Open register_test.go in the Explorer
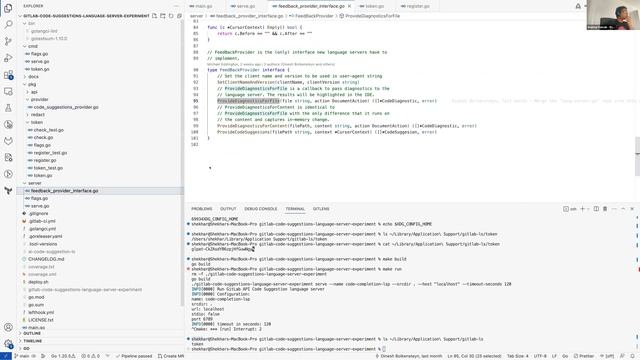Screen dimensions: 640x360 coord(50,153)
